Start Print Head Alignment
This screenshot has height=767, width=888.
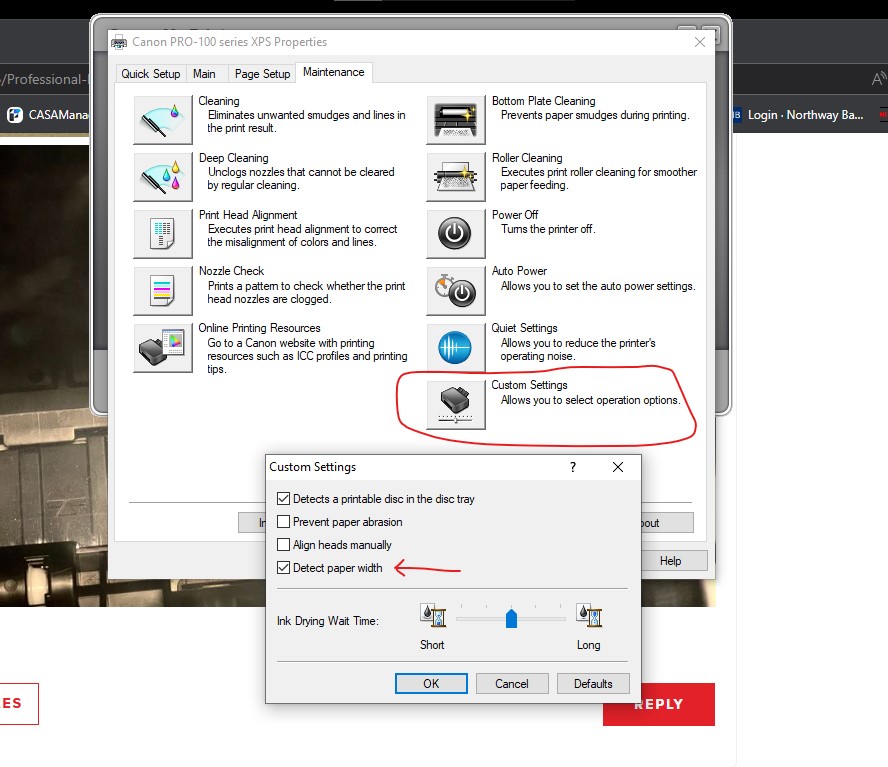(x=161, y=233)
